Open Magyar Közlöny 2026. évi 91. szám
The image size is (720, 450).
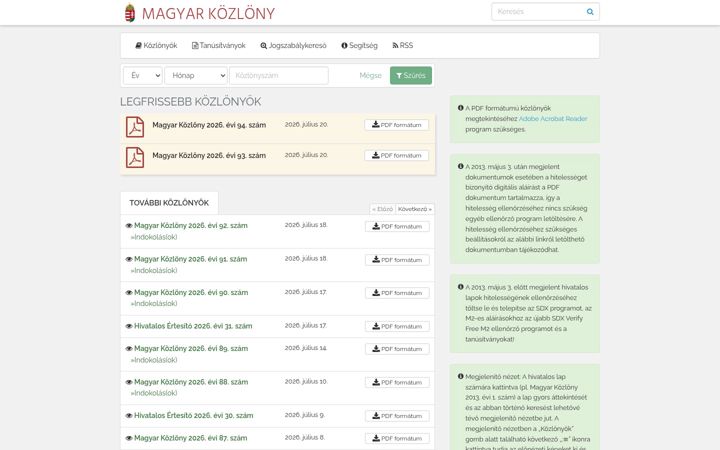[x=191, y=259]
